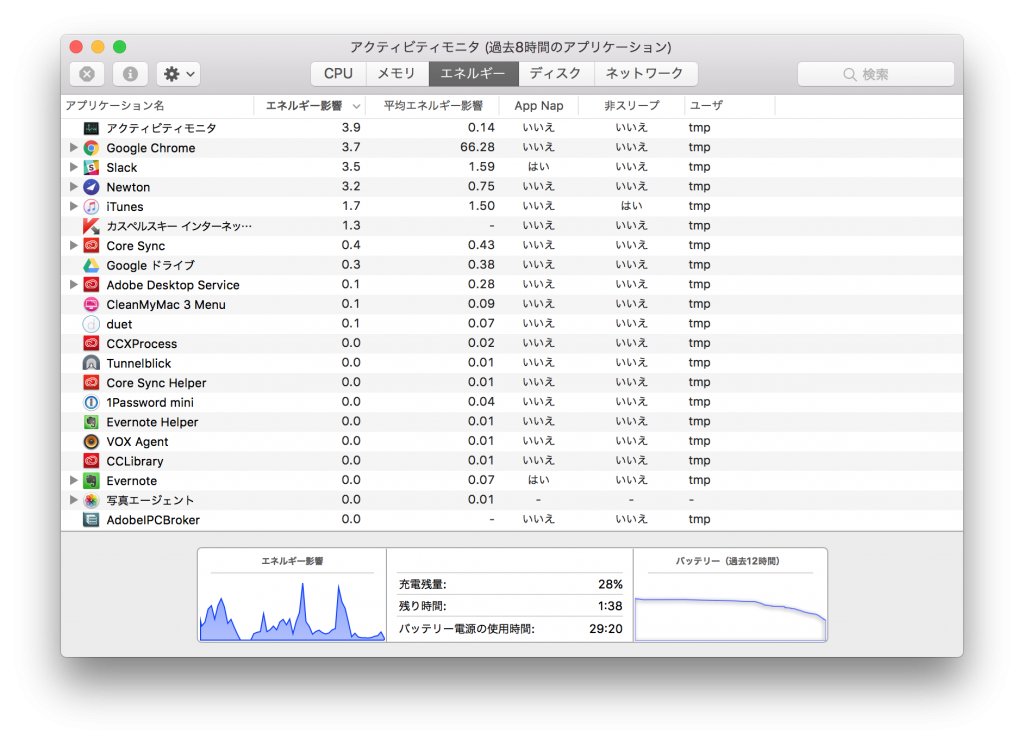Click the Activity Monitor app icon in list

[91, 128]
